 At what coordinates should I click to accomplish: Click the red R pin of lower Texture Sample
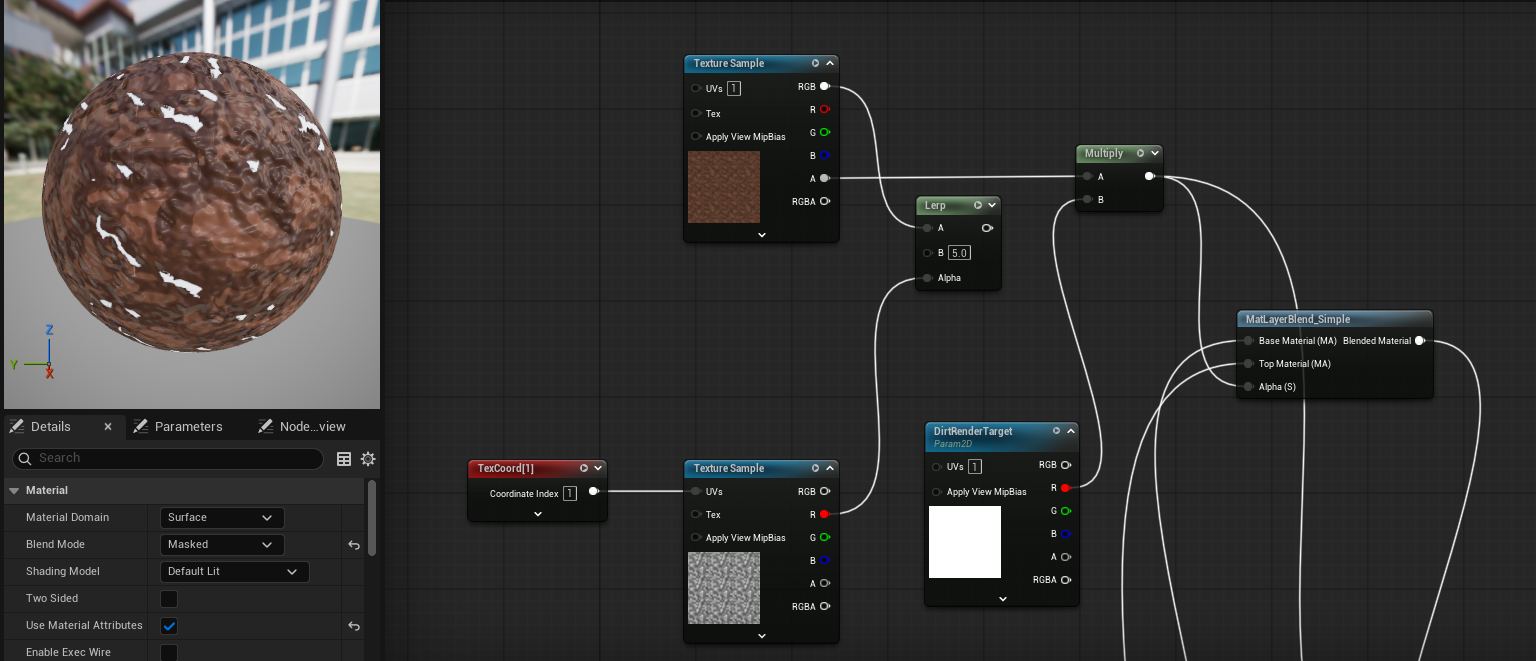click(824, 514)
